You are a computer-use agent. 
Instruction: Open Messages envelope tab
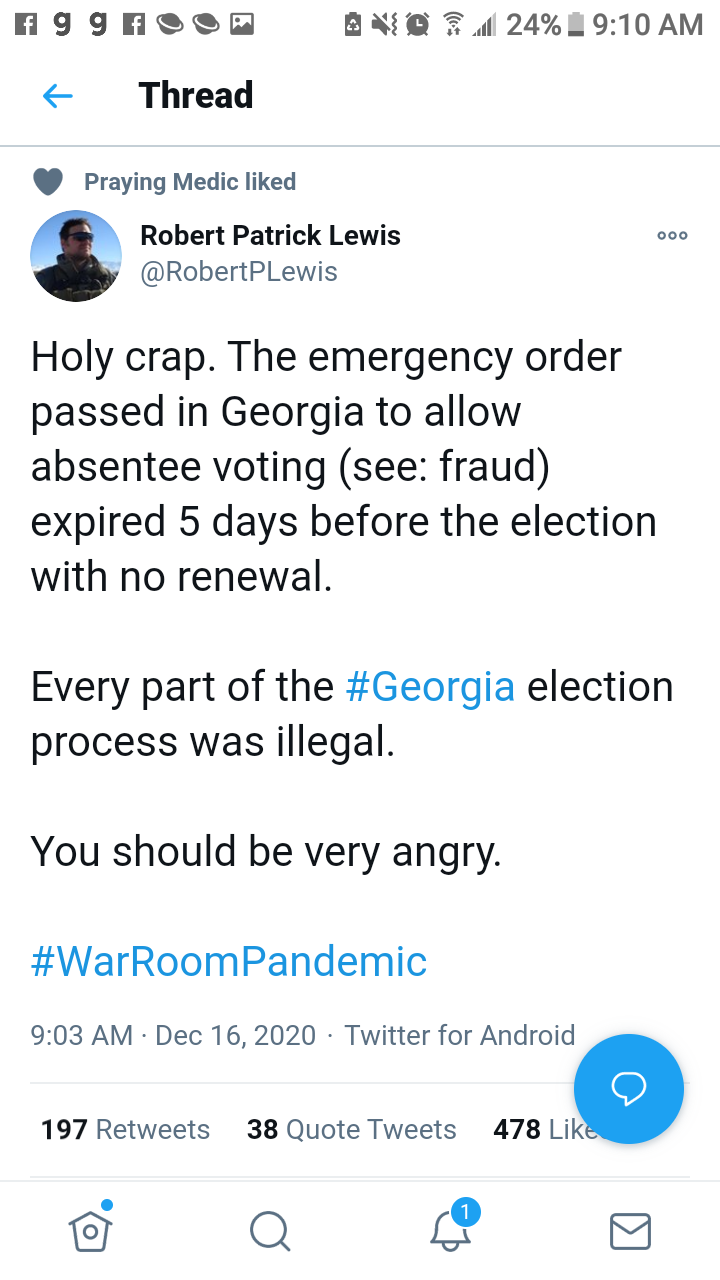coord(630,1231)
